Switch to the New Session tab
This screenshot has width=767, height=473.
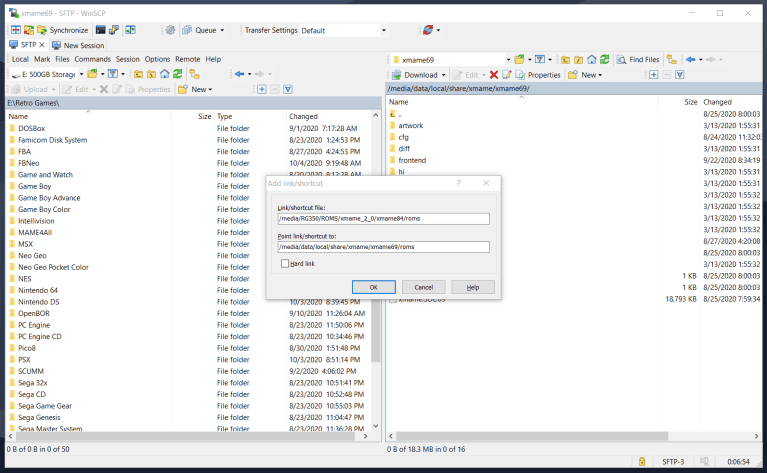coord(78,45)
